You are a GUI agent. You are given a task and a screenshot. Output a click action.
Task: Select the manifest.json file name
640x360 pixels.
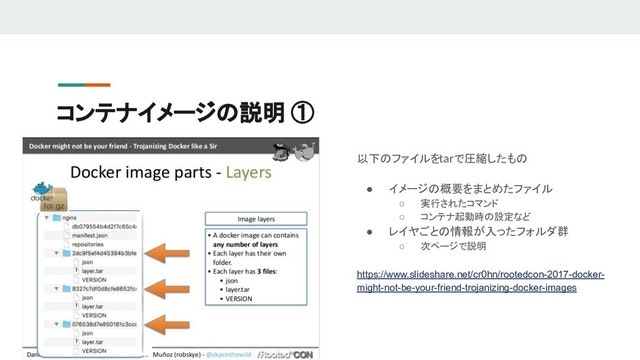tap(90, 236)
